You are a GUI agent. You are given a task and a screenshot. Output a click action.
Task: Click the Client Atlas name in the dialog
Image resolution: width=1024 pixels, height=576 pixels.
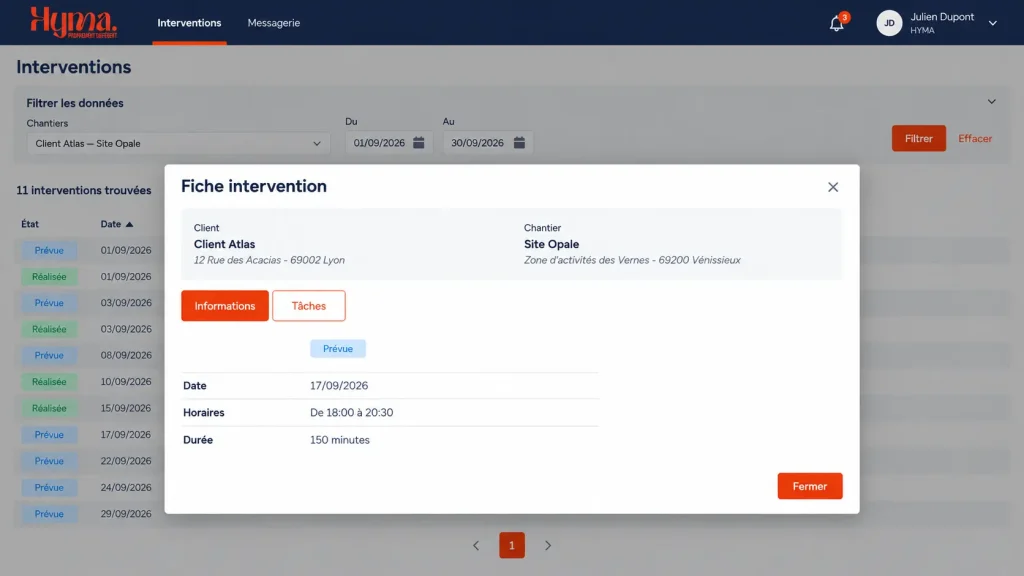coord(225,244)
